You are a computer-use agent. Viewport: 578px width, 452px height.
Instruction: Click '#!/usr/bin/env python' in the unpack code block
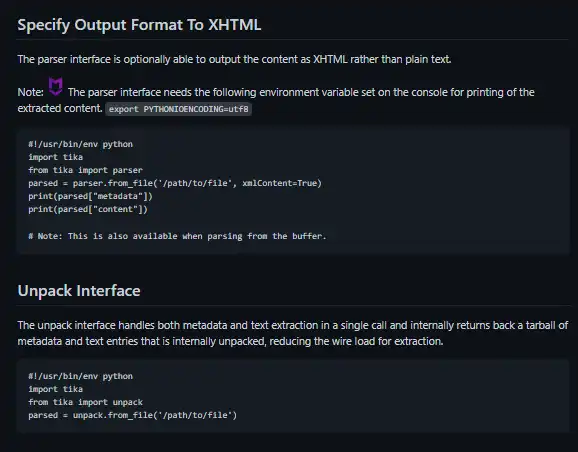[80, 376]
